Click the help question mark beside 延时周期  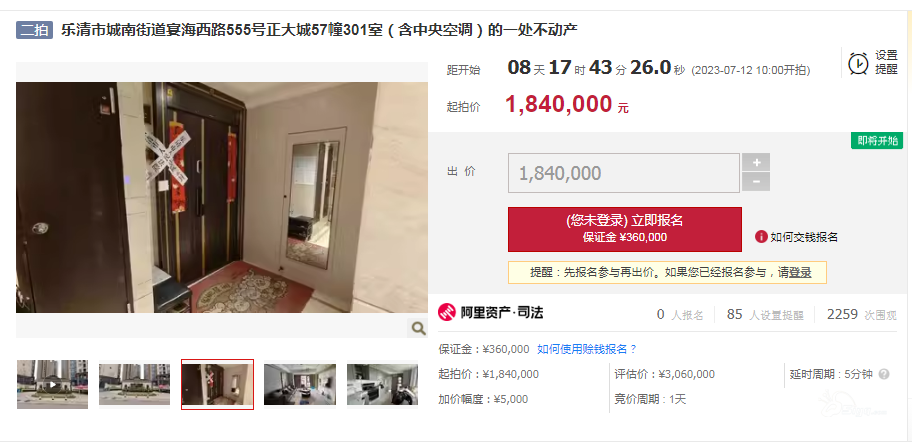pyautogui.click(x=884, y=374)
